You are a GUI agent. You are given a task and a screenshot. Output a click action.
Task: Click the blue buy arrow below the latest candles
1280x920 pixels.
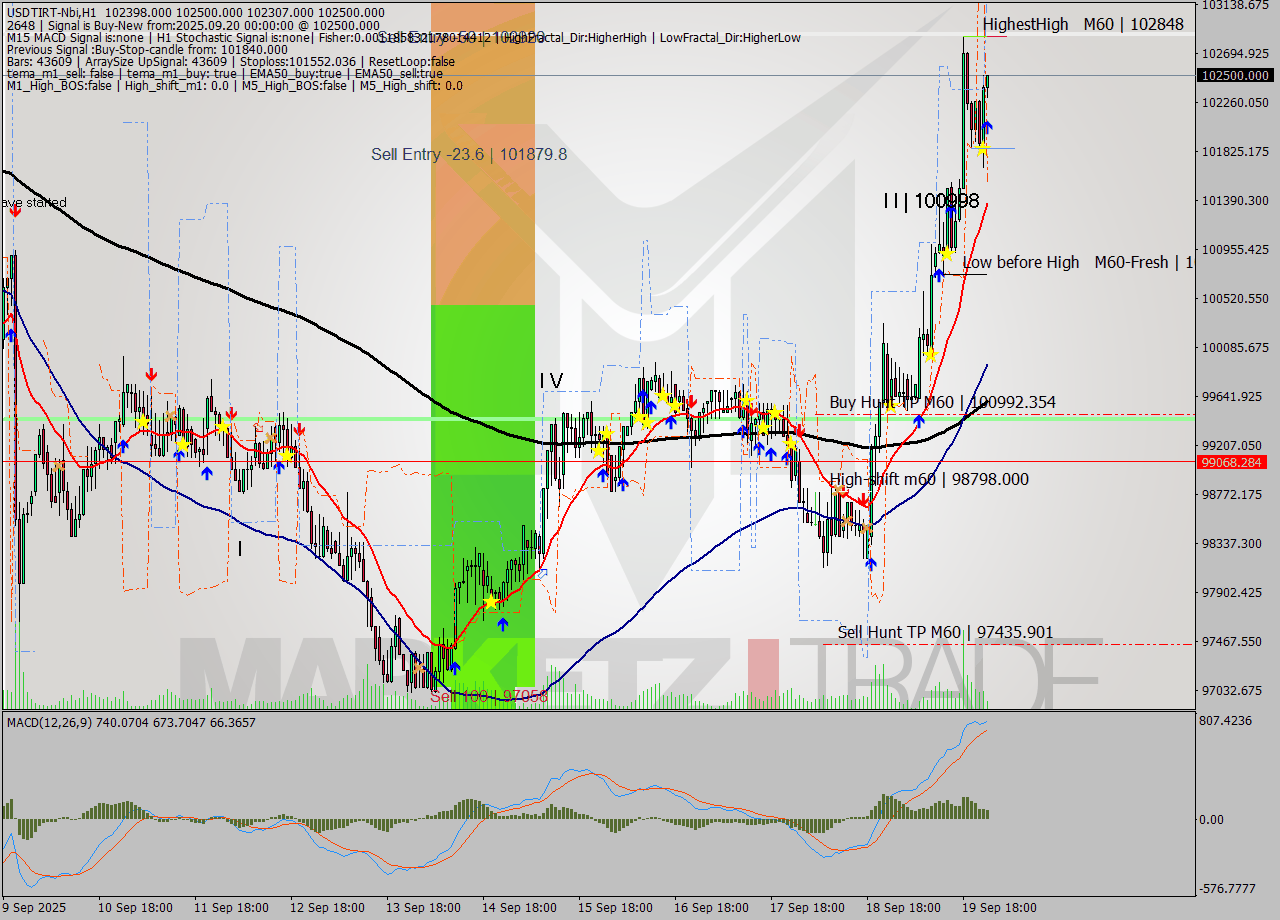[987, 127]
